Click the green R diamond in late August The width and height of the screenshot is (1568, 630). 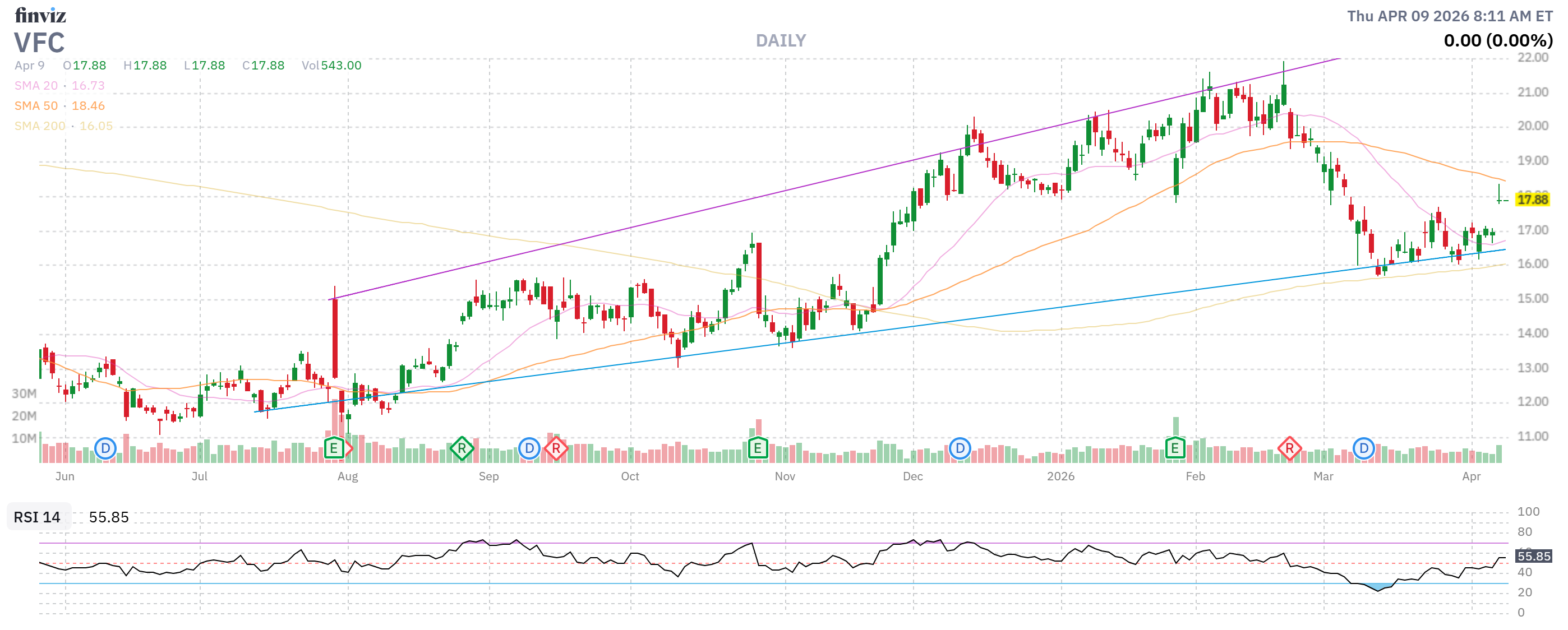(x=462, y=450)
